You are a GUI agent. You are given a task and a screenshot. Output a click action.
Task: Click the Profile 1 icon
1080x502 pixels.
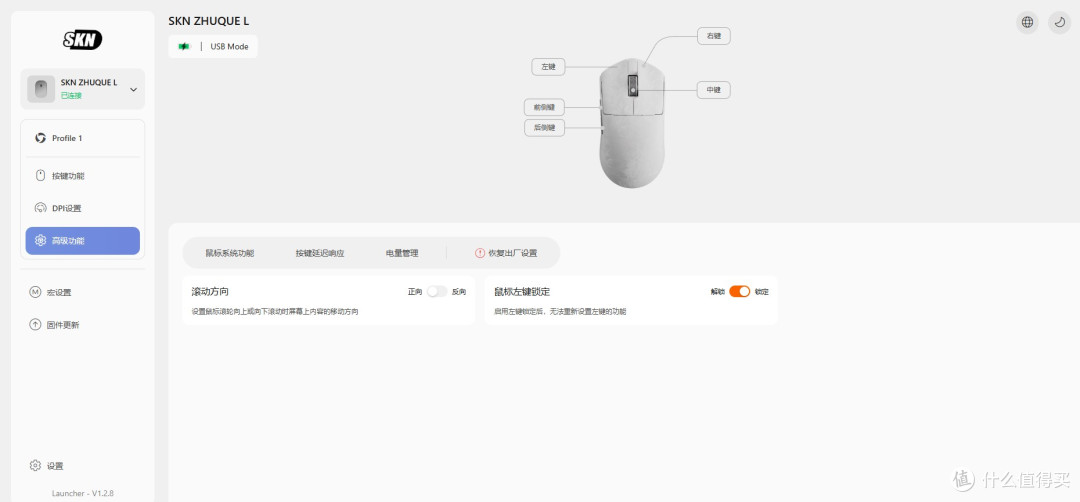(x=40, y=138)
